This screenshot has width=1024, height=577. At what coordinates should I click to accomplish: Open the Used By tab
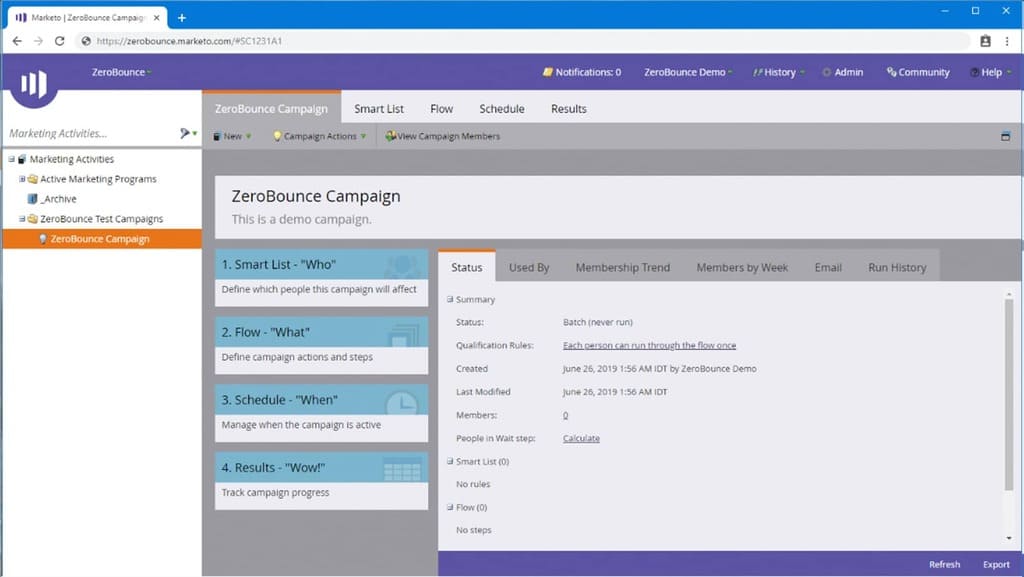[529, 267]
